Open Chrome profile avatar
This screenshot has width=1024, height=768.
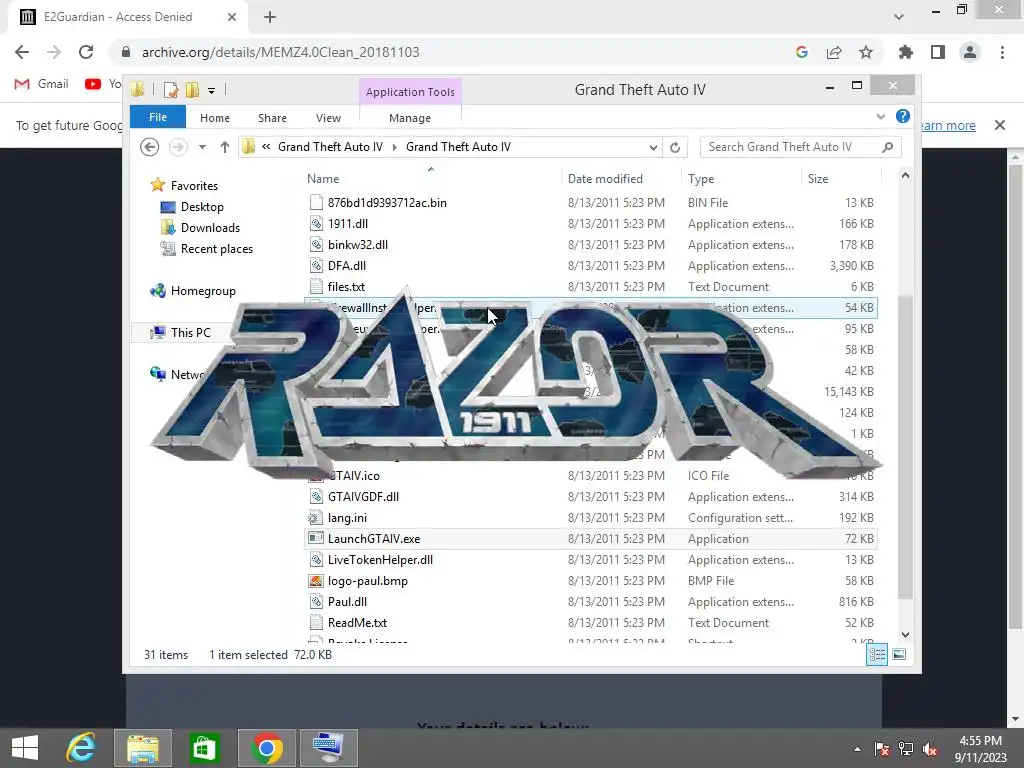click(x=970, y=52)
